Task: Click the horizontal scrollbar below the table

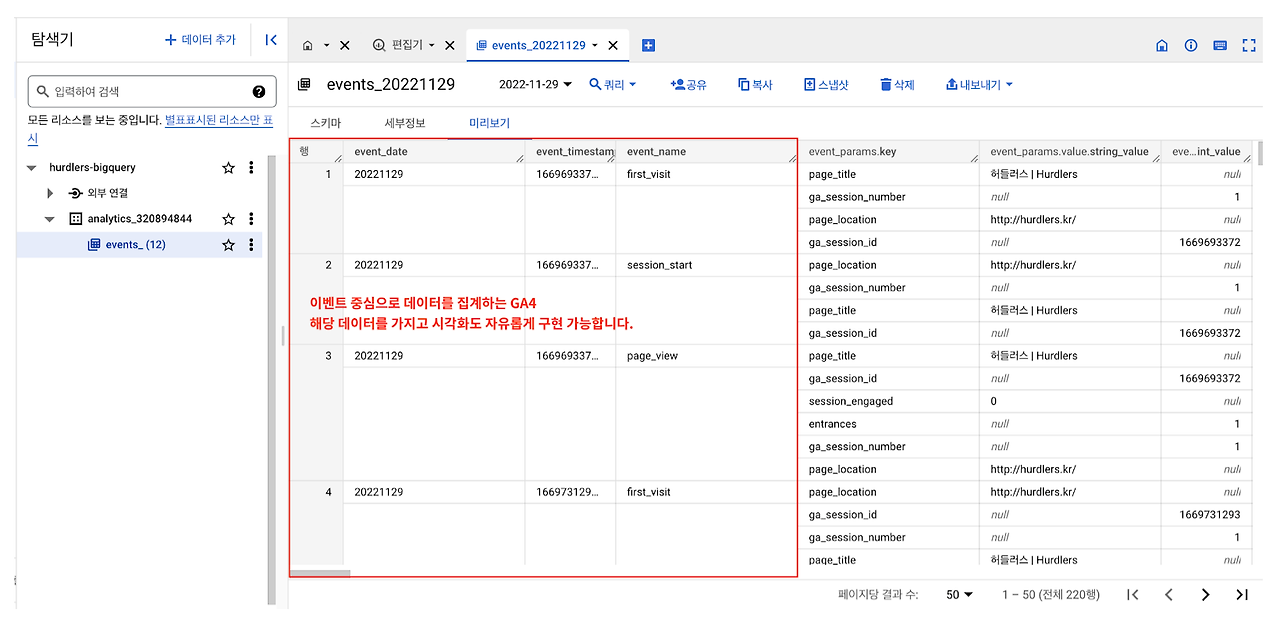Action: click(321, 573)
